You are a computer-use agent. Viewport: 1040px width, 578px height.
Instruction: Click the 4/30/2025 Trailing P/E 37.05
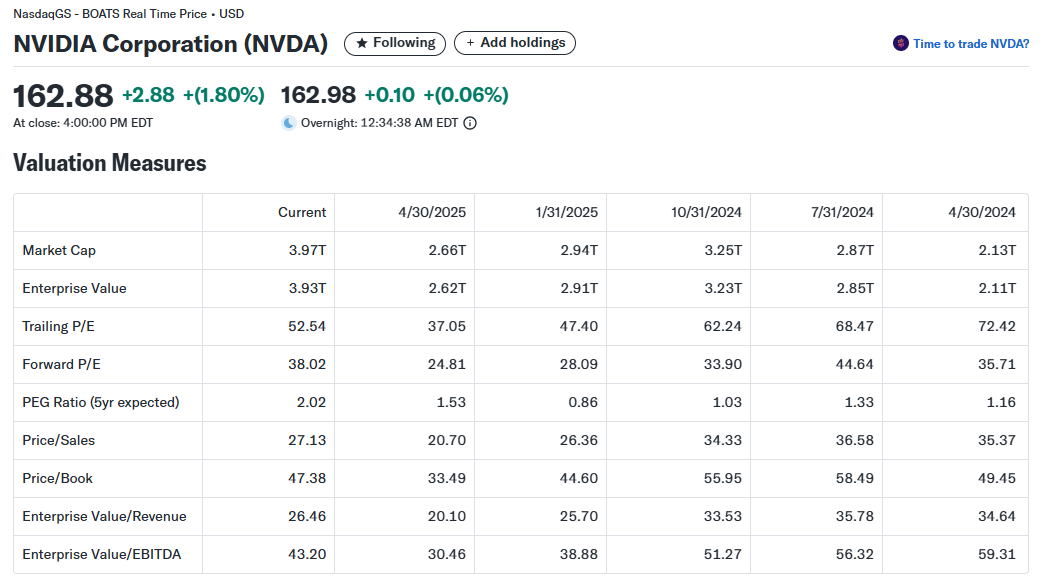447,326
